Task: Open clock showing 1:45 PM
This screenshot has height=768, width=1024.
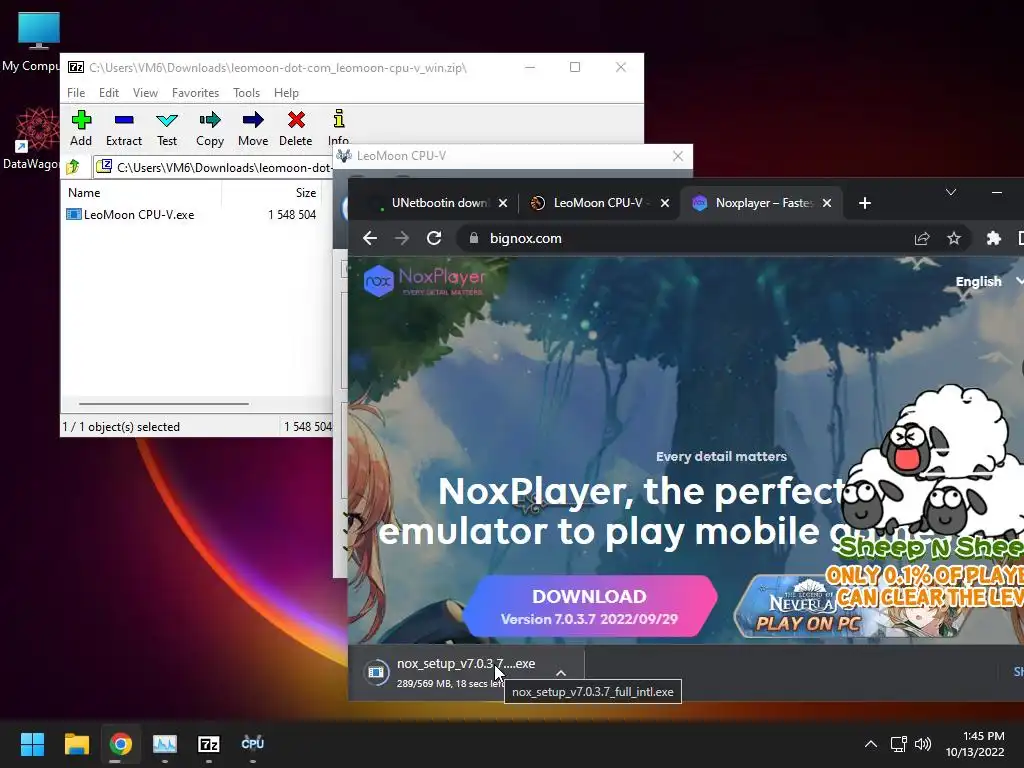Action: (975, 744)
